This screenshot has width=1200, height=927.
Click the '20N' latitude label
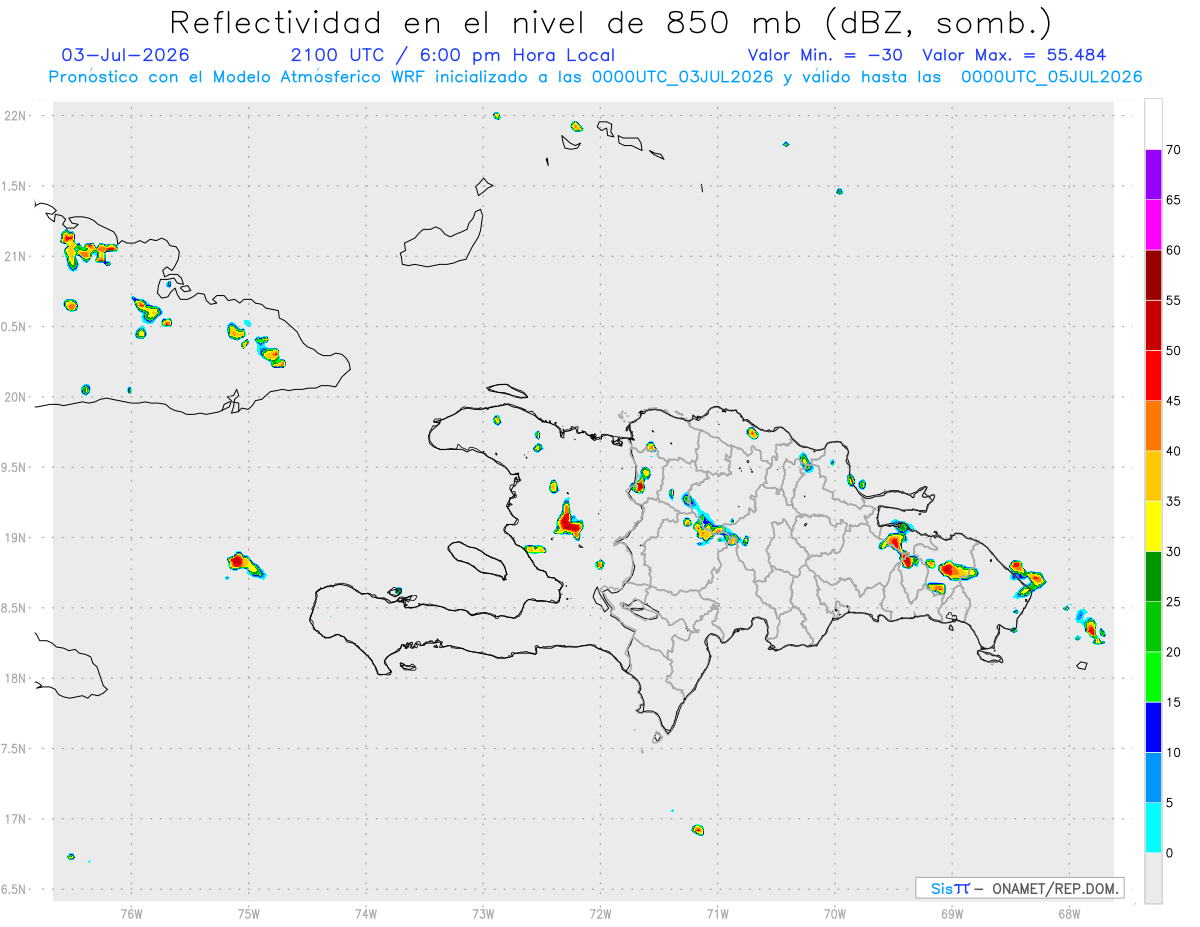click(15, 397)
